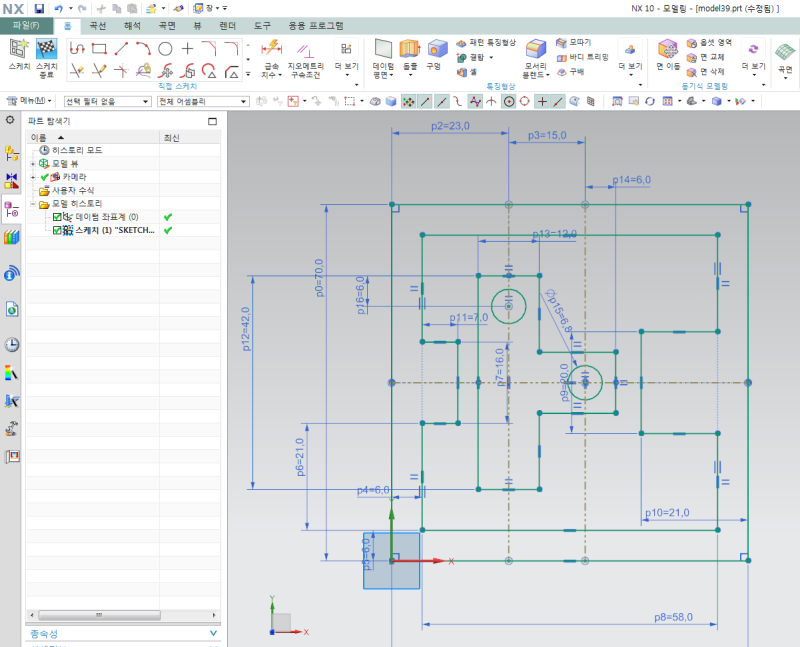Viewport: 800px width, 647px height.
Task: Select the Circle sketch tool
Action: click(x=165, y=48)
